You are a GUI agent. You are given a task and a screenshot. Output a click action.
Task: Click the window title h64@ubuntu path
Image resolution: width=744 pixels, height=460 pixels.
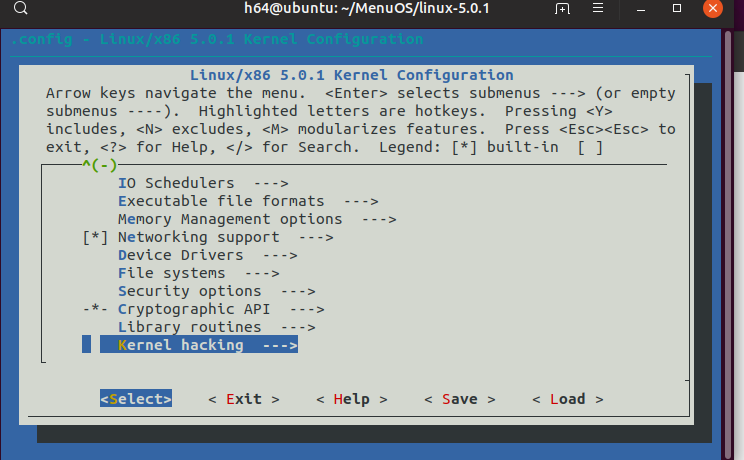[366, 8]
